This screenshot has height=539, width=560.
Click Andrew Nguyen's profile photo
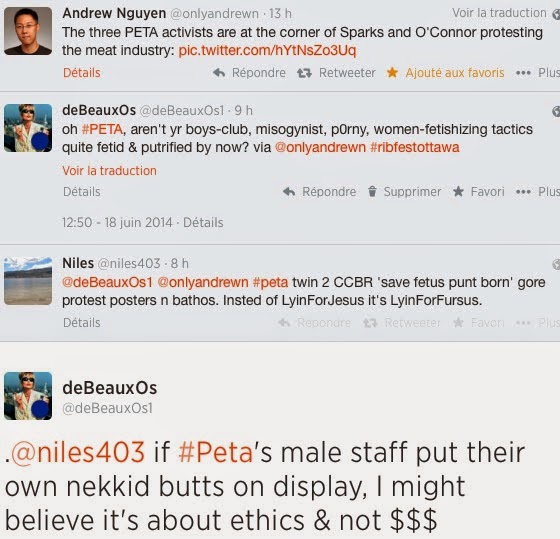pyautogui.click(x=28, y=31)
